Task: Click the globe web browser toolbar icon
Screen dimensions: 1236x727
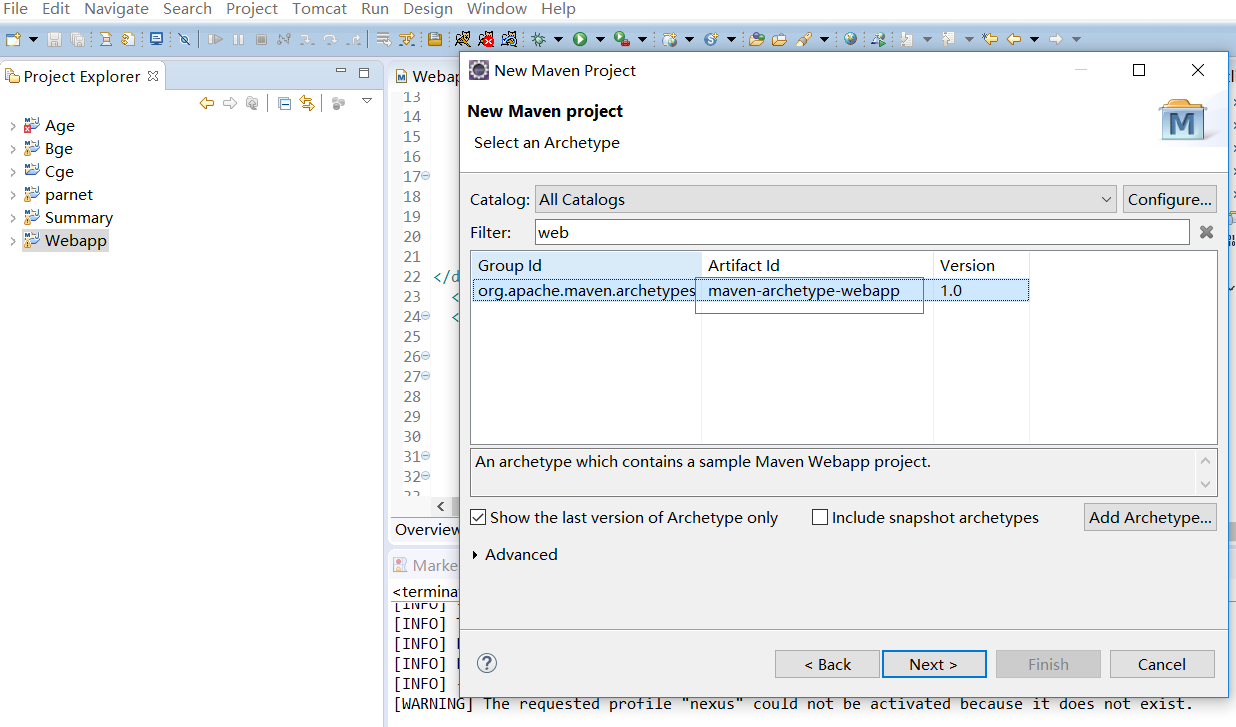Action: click(x=850, y=39)
